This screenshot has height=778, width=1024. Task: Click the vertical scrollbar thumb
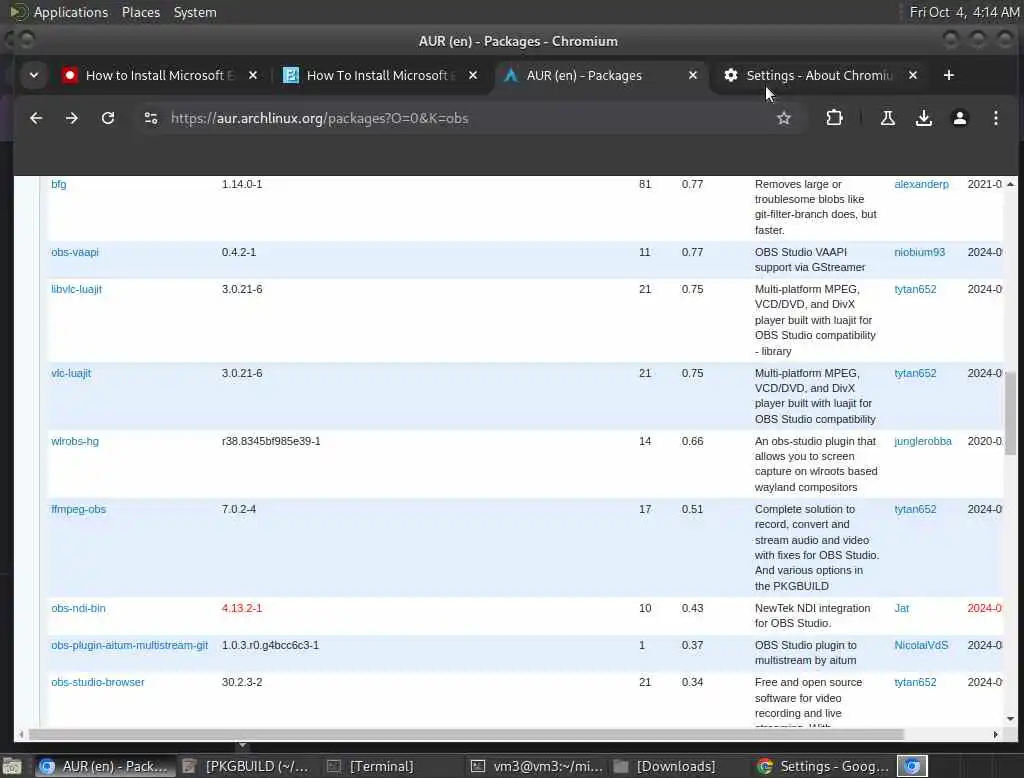click(1010, 413)
